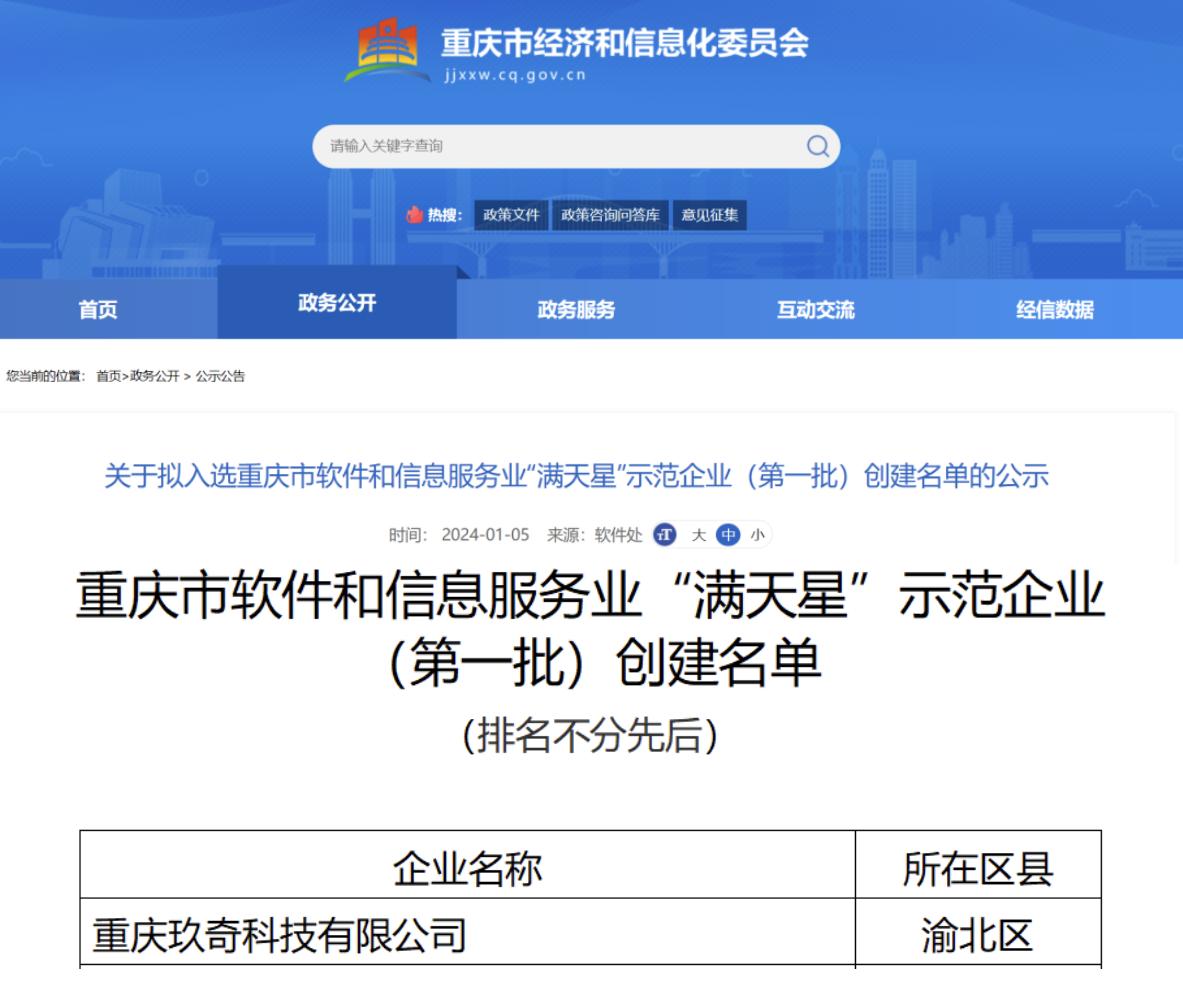Viewport: 1183px width, 993px height.
Task: Set font size to 中
Action: 728,535
